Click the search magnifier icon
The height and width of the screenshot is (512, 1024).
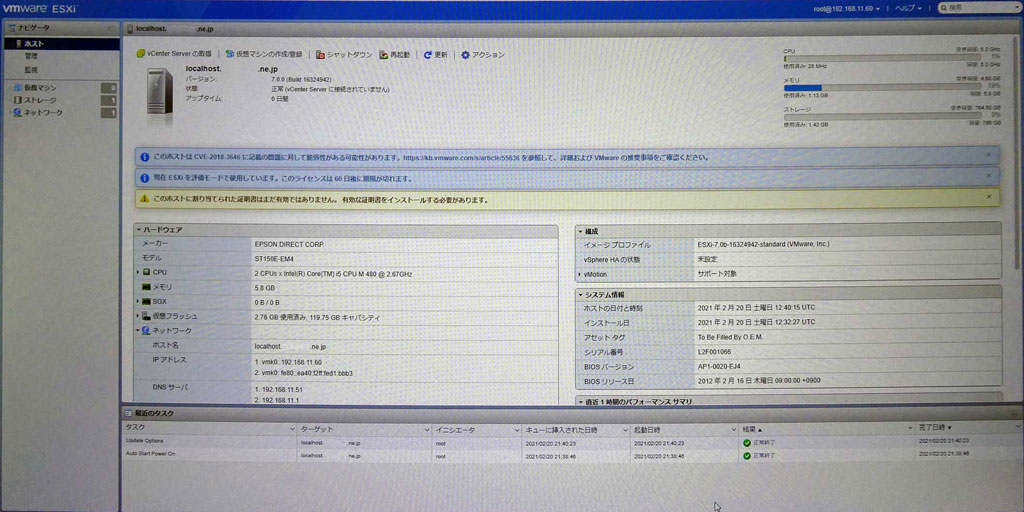944,8
